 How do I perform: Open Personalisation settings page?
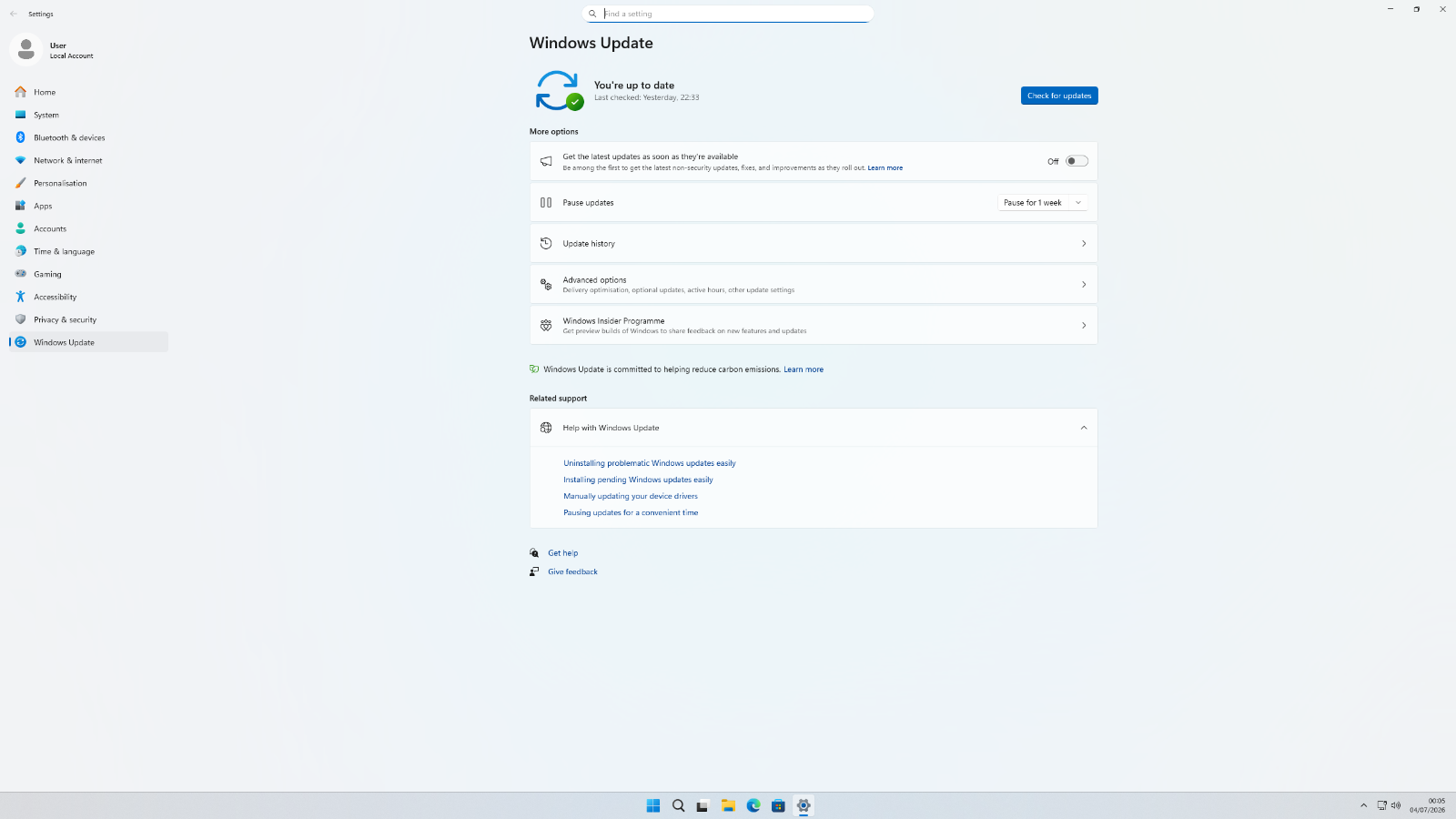pyautogui.click(x=88, y=183)
